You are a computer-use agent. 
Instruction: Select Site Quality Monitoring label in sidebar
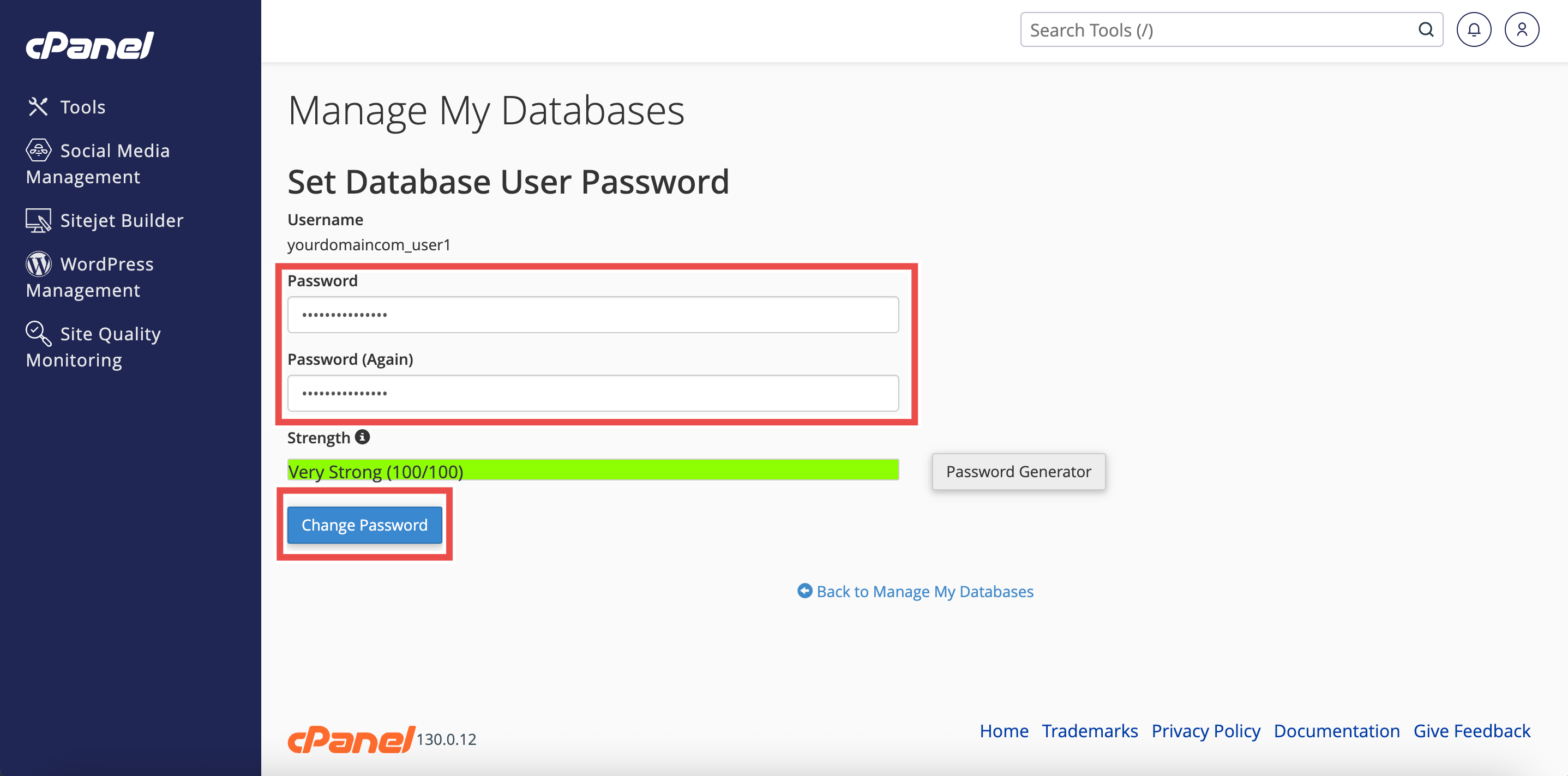point(93,347)
